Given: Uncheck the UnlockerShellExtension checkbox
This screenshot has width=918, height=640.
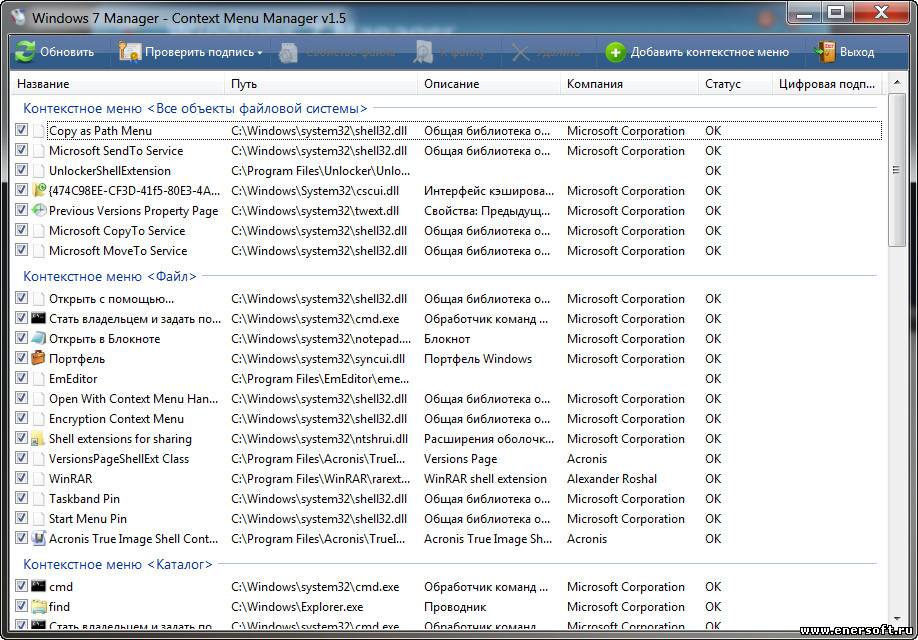Looking at the screenshot, I should tap(22, 170).
